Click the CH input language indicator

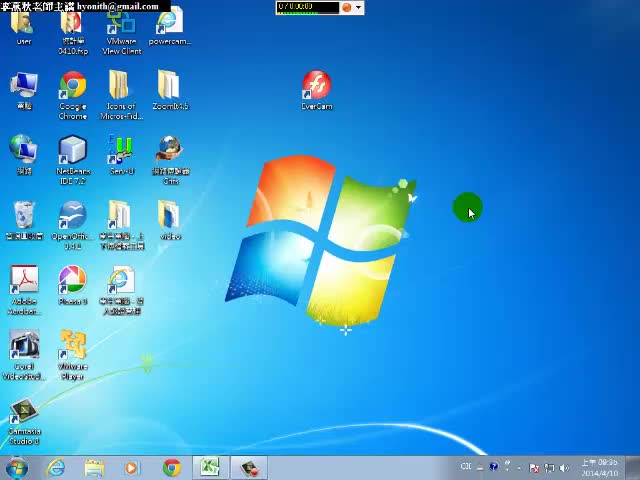click(x=466, y=467)
